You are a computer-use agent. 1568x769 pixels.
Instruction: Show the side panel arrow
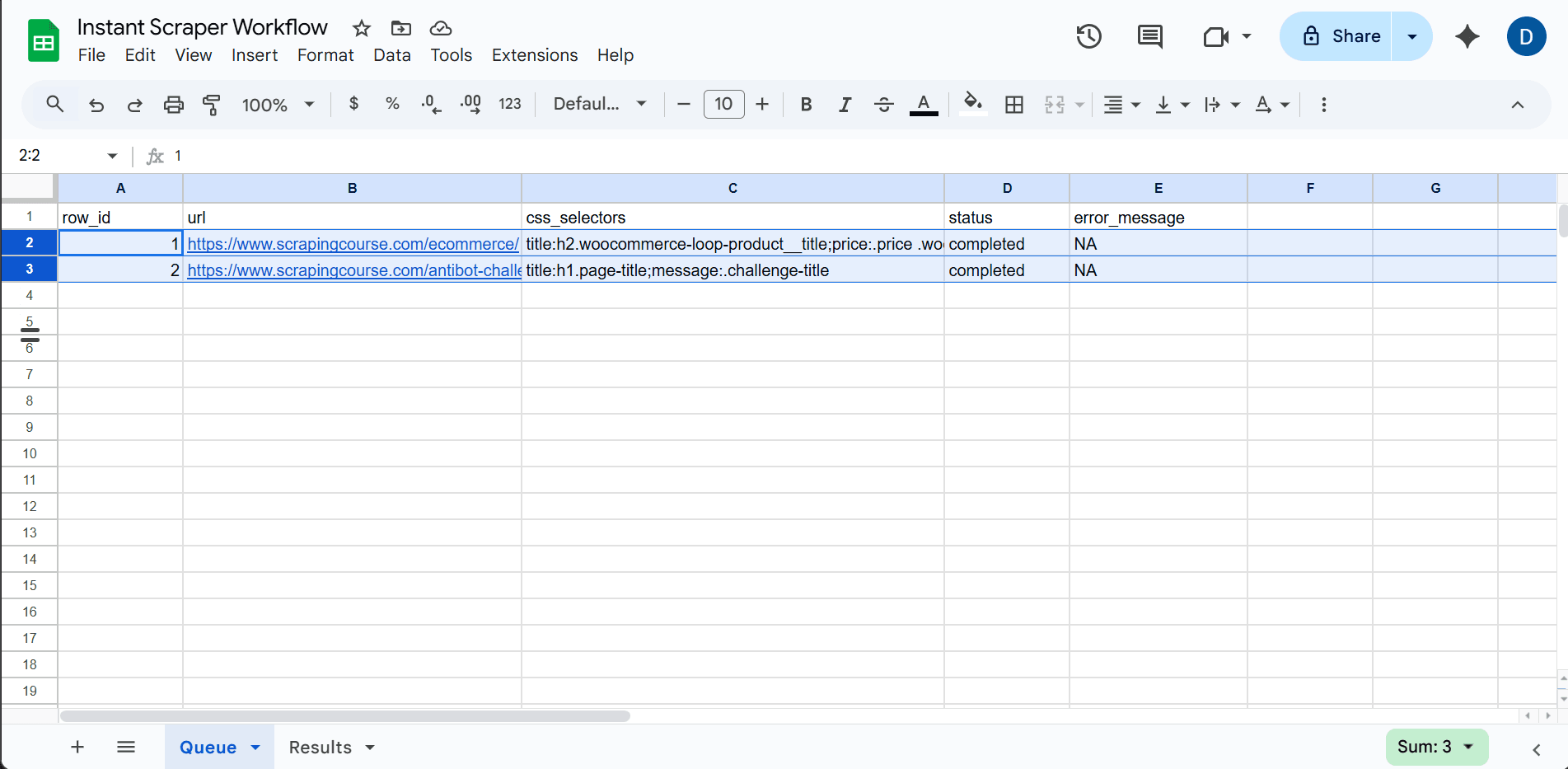click(x=1536, y=748)
